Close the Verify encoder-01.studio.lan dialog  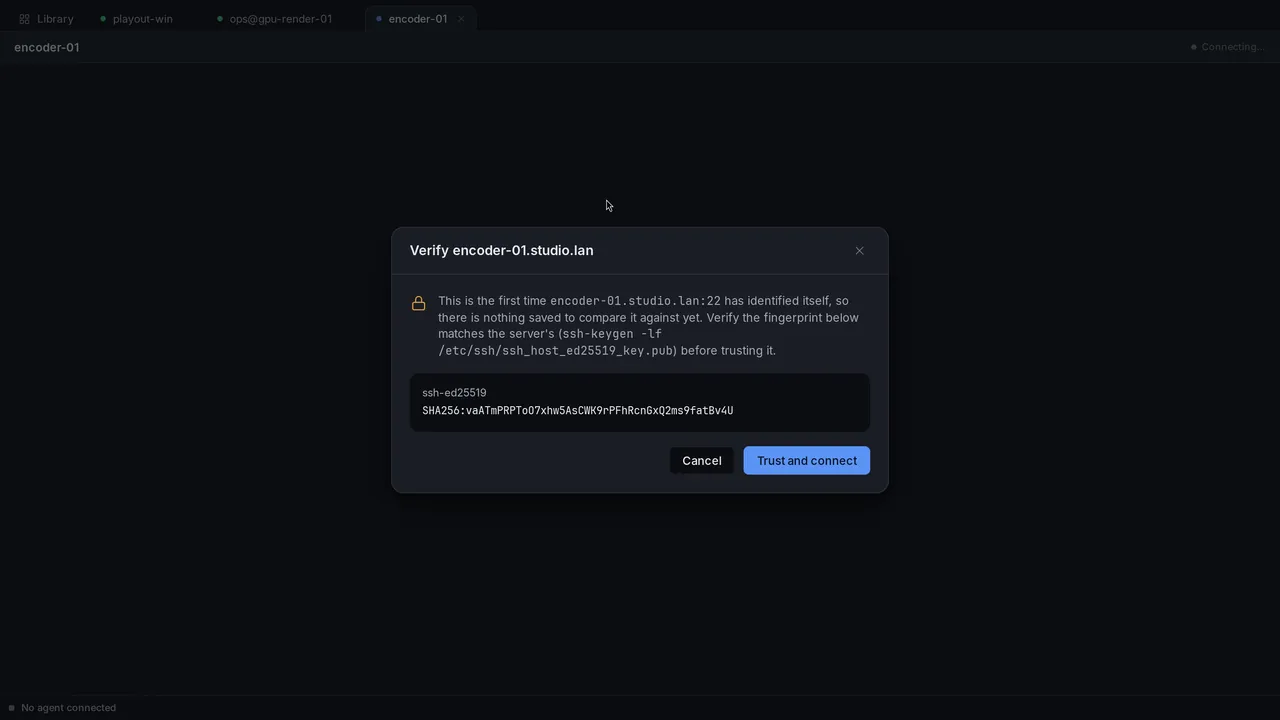point(859,251)
